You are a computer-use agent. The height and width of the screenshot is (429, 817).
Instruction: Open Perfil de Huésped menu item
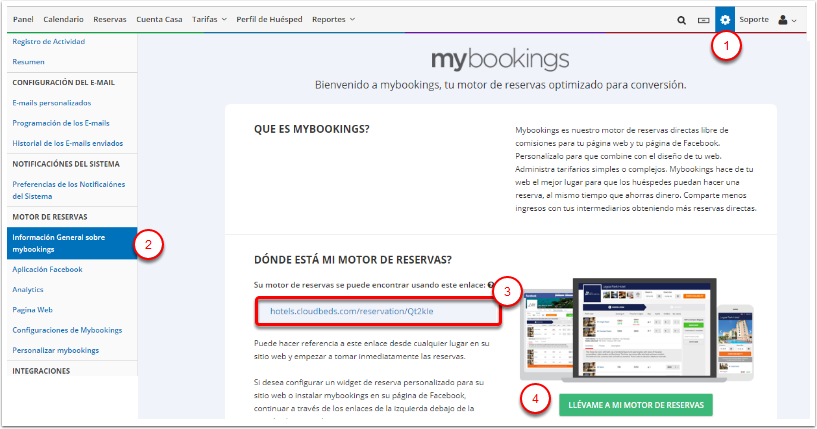tap(269, 19)
